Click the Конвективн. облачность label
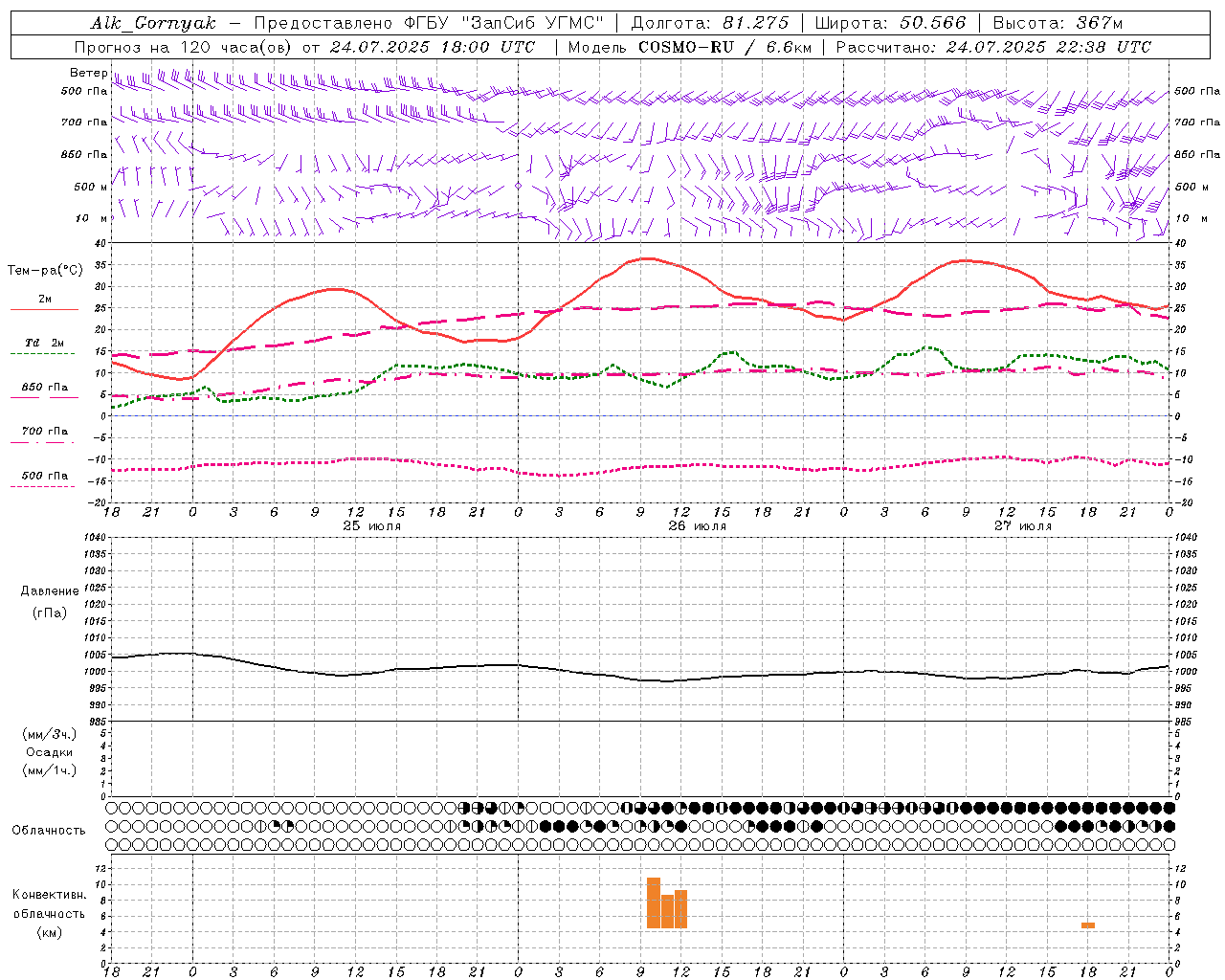Screen dimensions: 1225x980 tap(49, 913)
